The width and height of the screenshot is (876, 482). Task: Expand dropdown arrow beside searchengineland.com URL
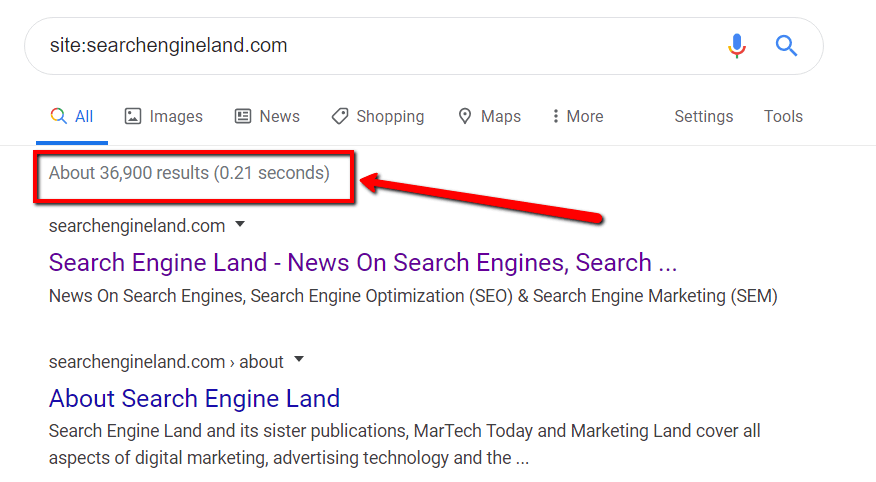click(x=240, y=224)
